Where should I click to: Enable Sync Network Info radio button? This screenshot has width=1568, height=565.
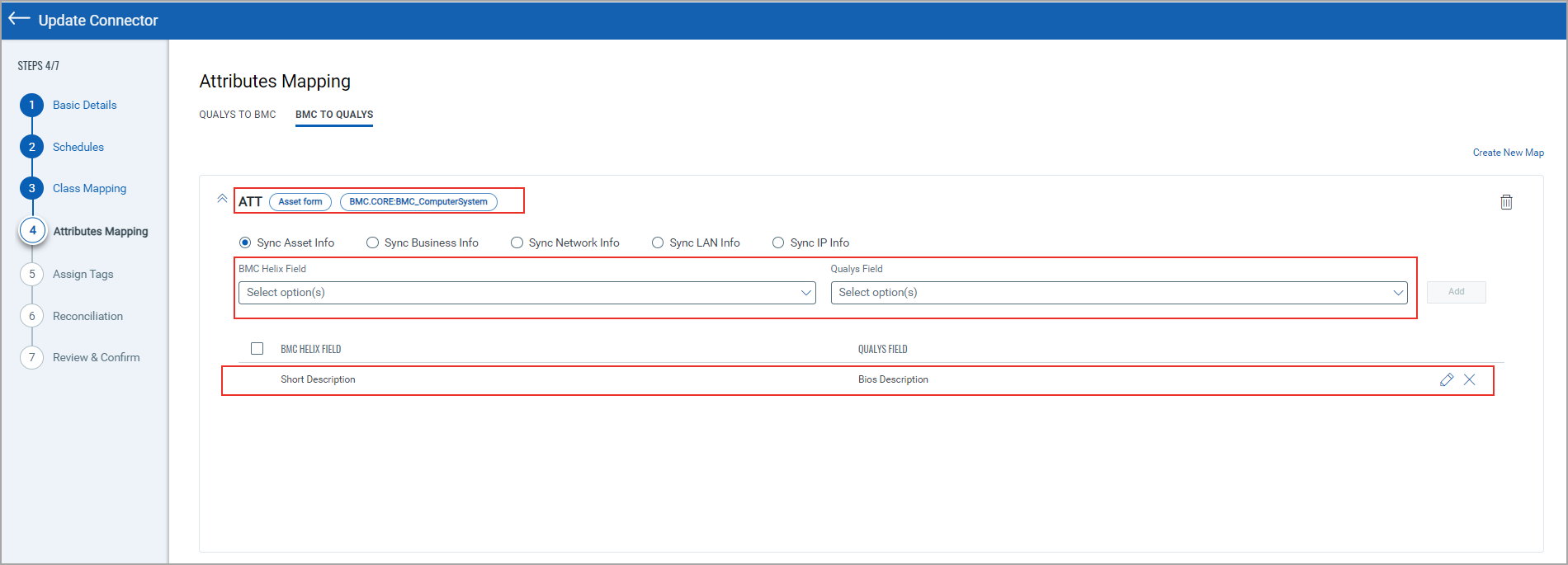pyautogui.click(x=517, y=242)
